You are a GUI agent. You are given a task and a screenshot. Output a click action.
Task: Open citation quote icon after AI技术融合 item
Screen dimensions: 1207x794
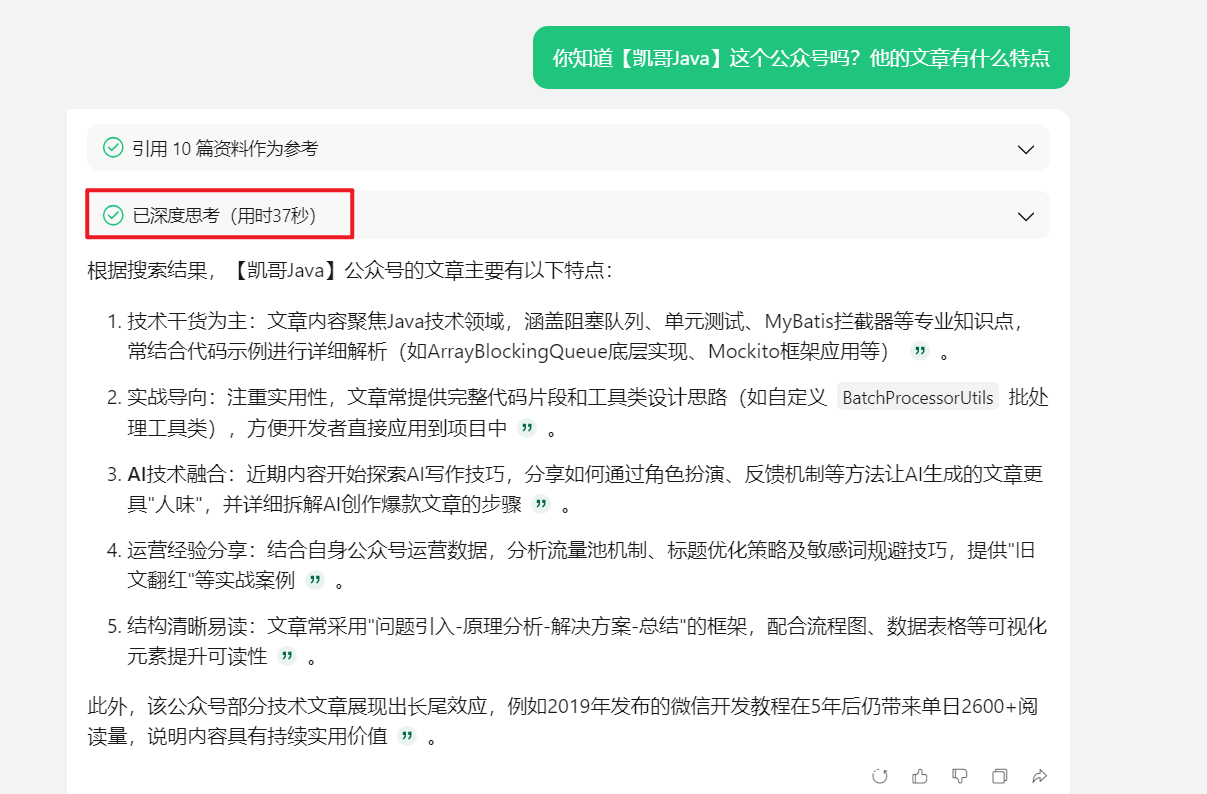pyautogui.click(x=541, y=505)
